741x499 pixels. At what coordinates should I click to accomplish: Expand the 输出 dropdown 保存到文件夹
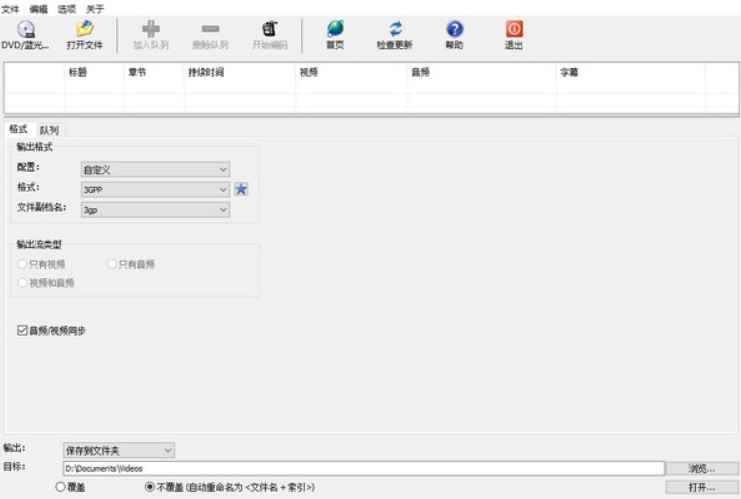click(119, 450)
